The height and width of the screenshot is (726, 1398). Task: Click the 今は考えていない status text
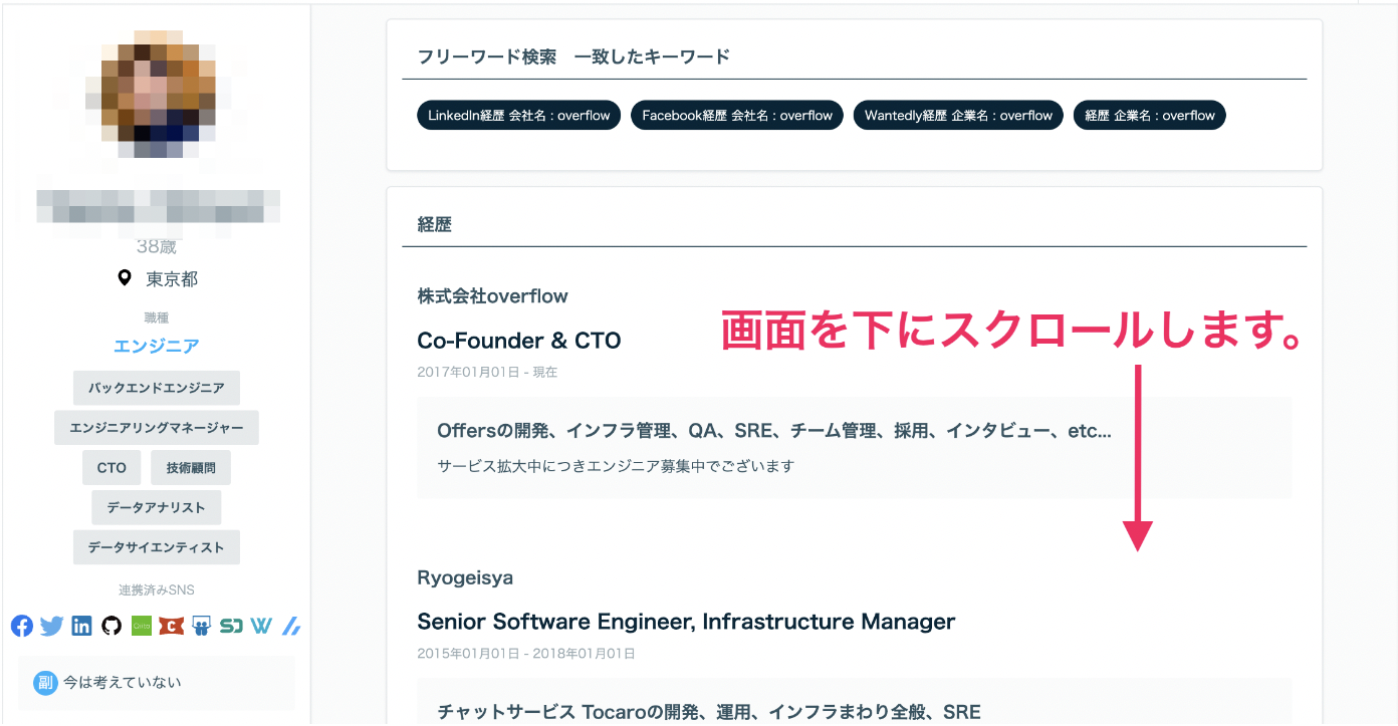pyautogui.click(x=122, y=683)
